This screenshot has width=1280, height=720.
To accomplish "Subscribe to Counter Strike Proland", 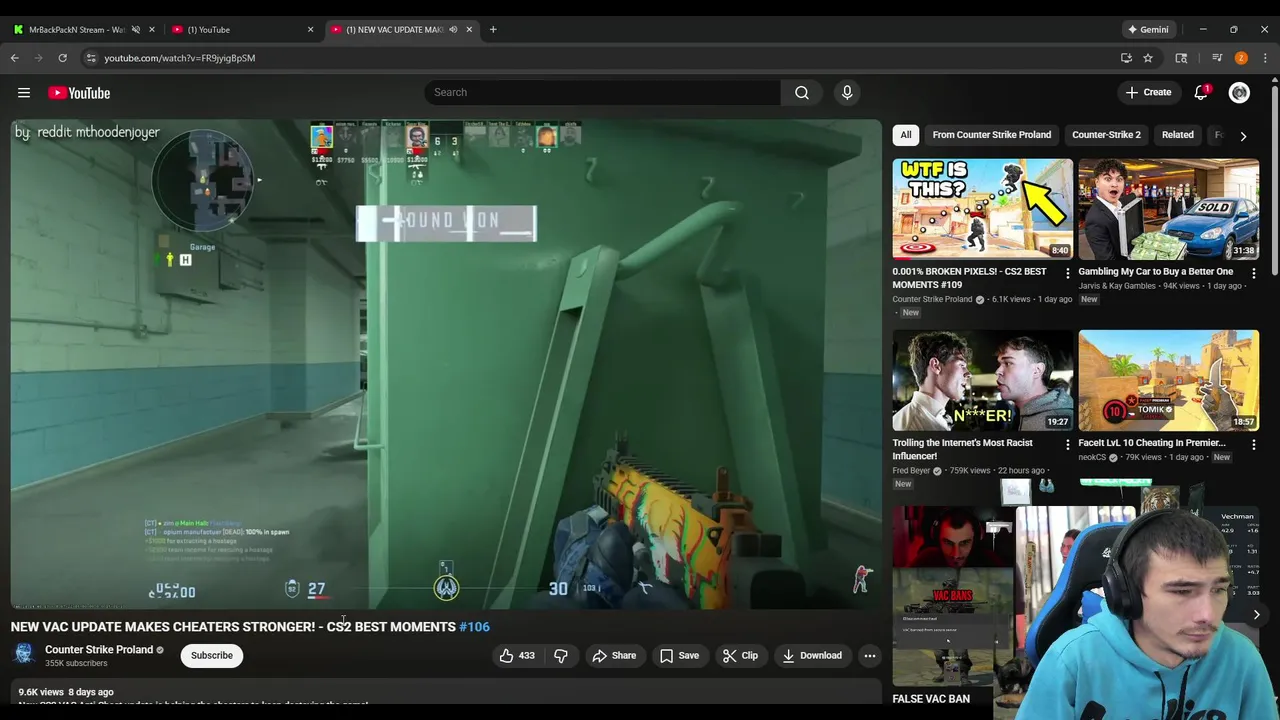I will pos(212,656).
